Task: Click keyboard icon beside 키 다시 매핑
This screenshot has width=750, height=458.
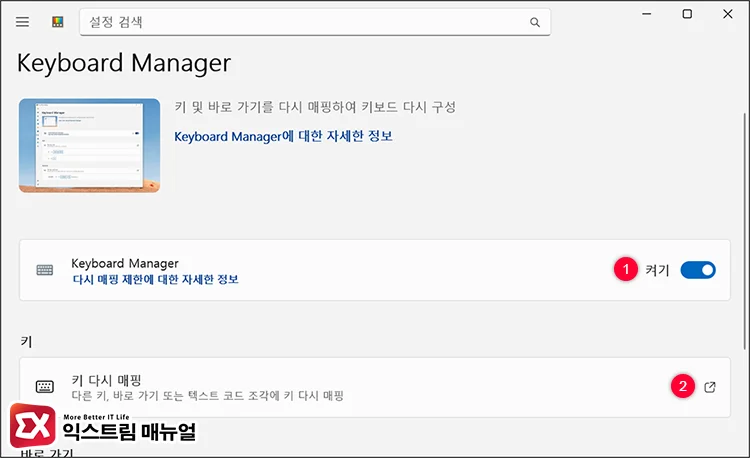Action: [x=45, y=386]
